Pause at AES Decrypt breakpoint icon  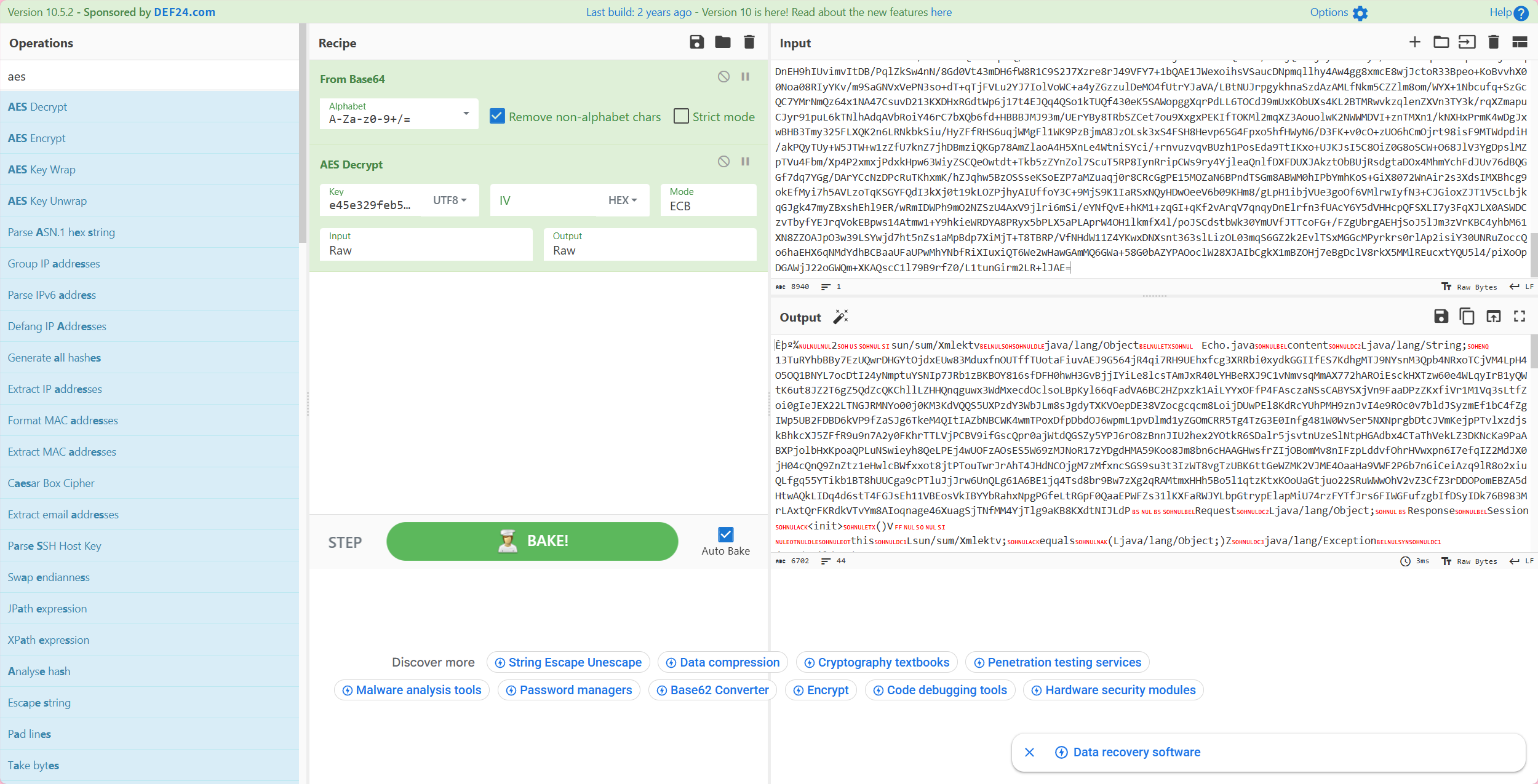pos(745,162)
